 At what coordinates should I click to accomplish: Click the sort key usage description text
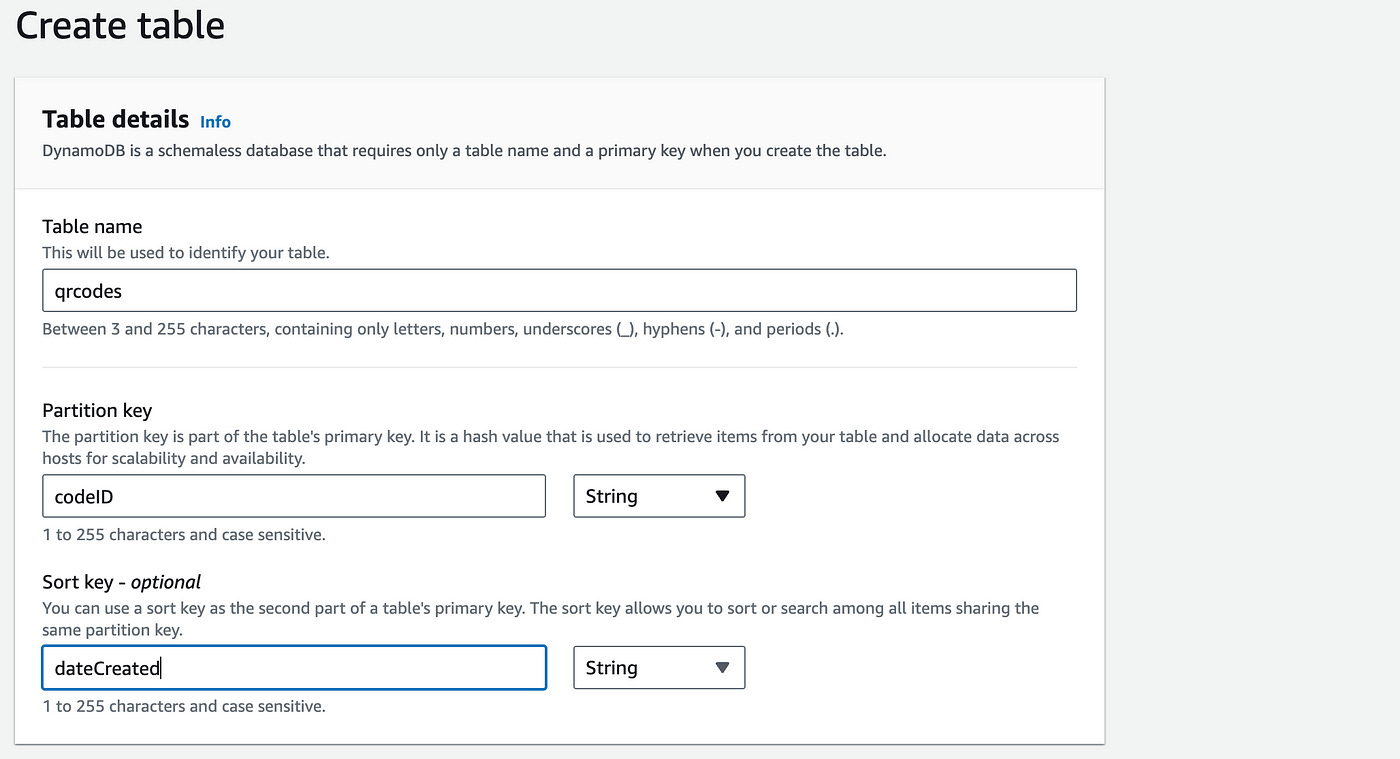click(x=540, y=619)
